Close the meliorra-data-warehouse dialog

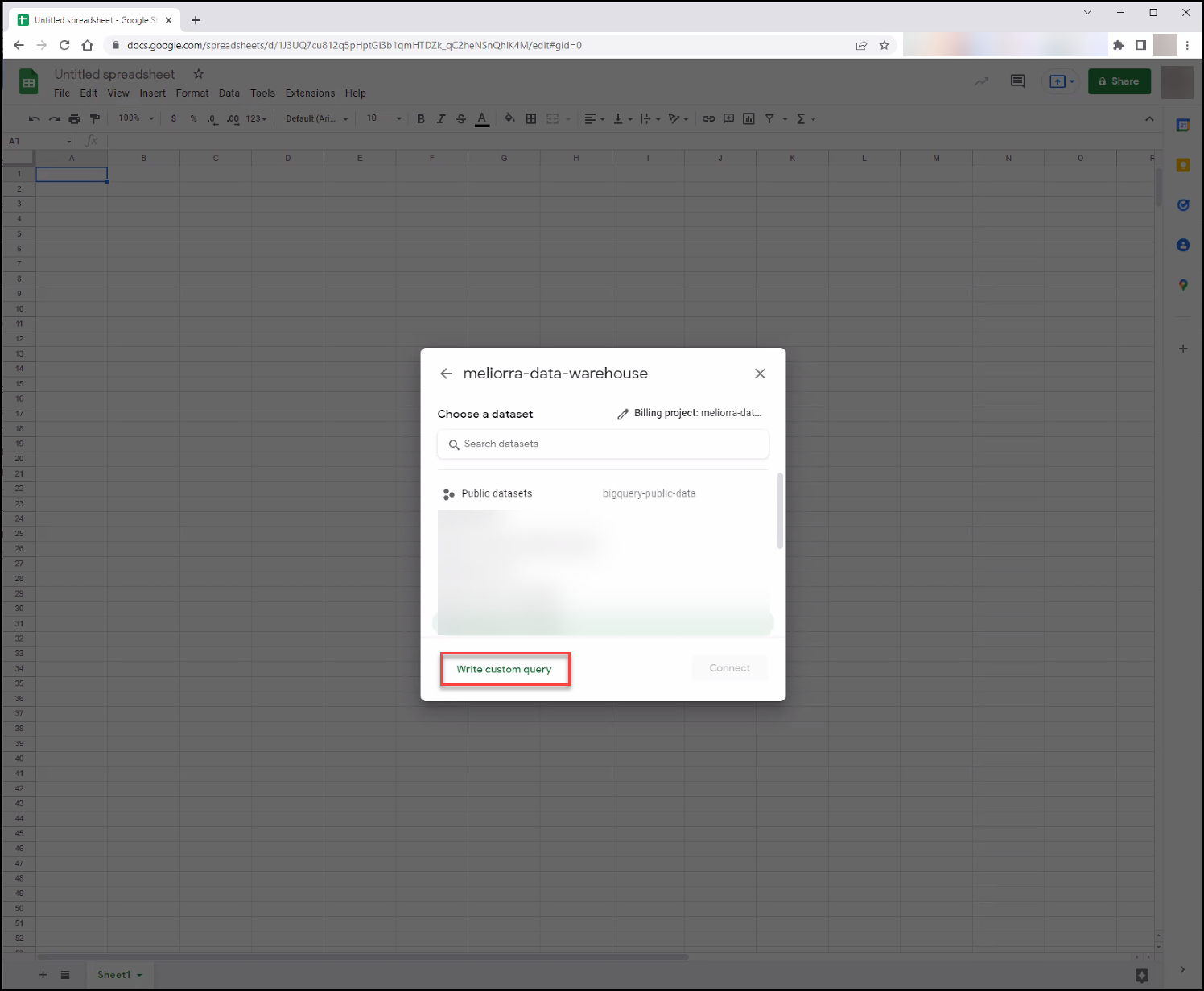[x=760, y=374]
